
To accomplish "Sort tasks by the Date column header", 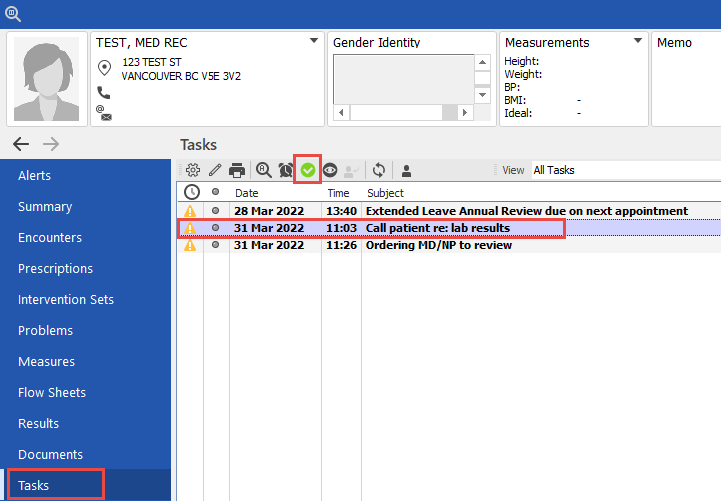I will (247, 192).
